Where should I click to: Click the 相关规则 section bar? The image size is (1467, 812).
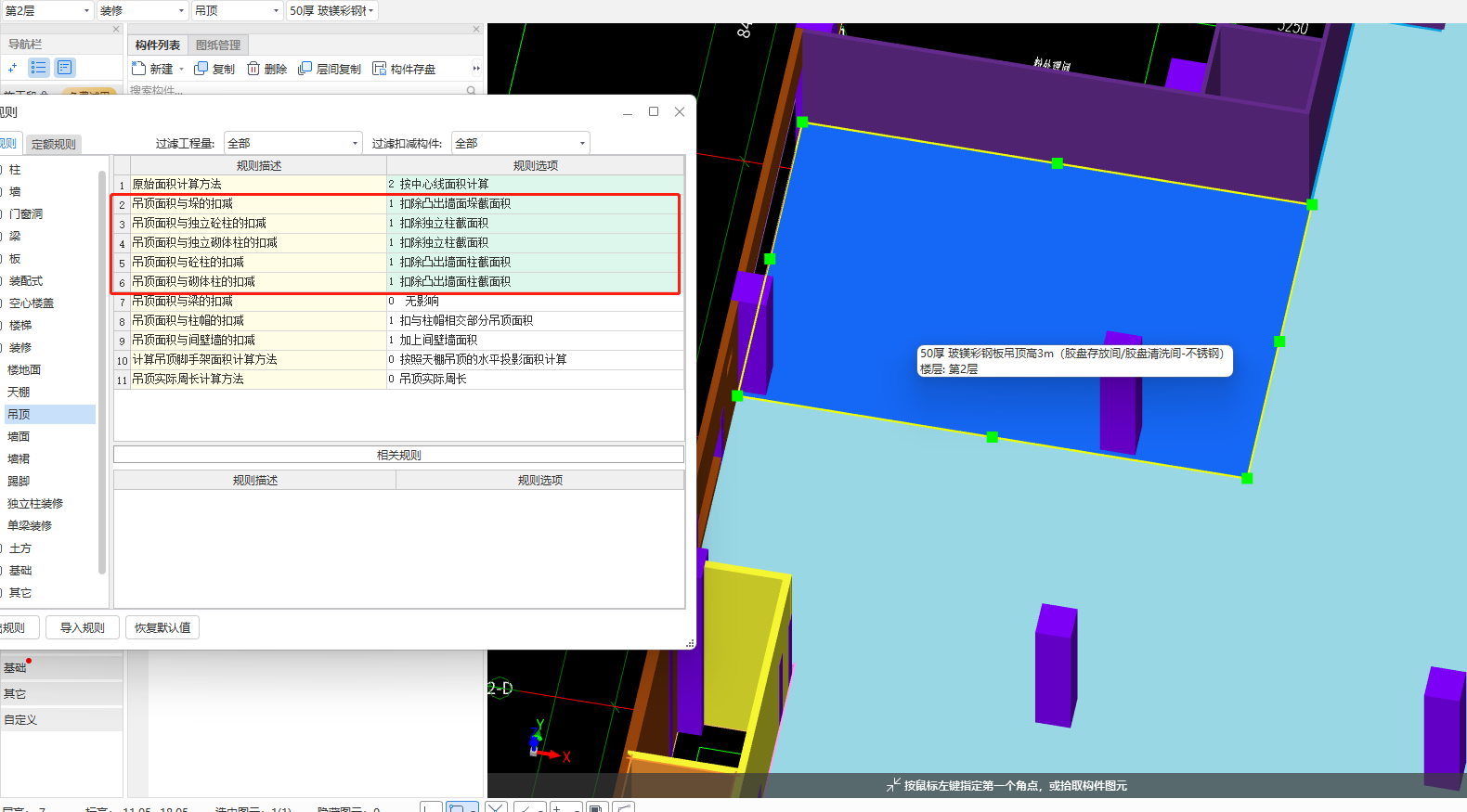(x=399, y=455)
